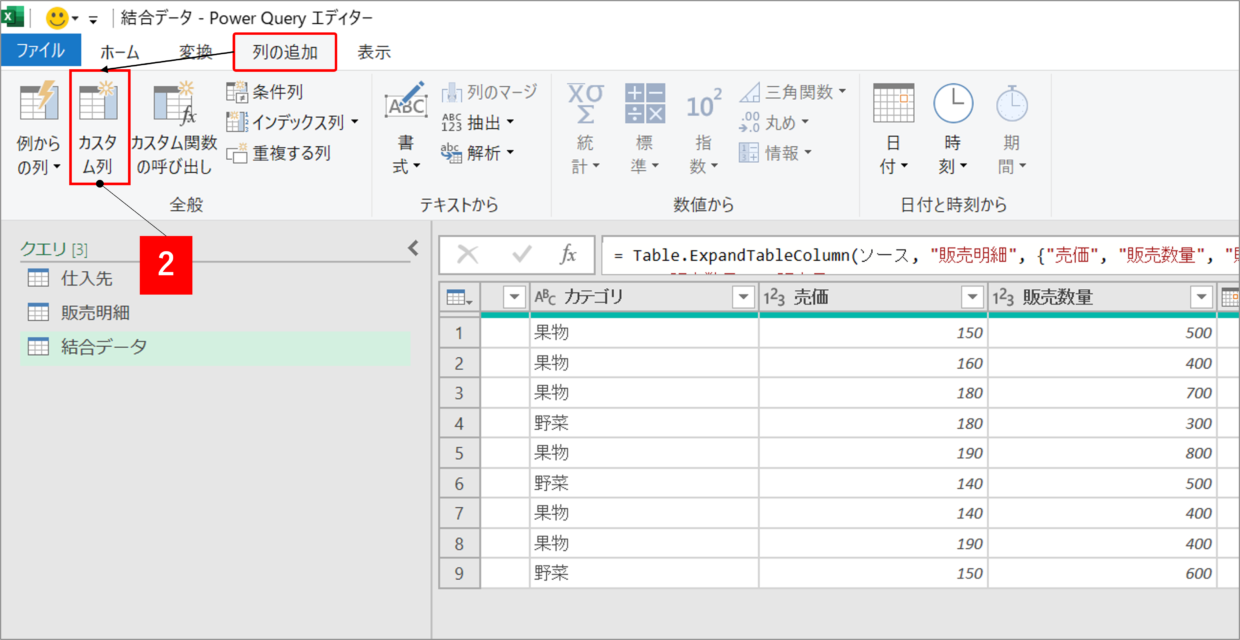
Task: Click the 売価 cell in row 1
Action: (x=873, y=333)
